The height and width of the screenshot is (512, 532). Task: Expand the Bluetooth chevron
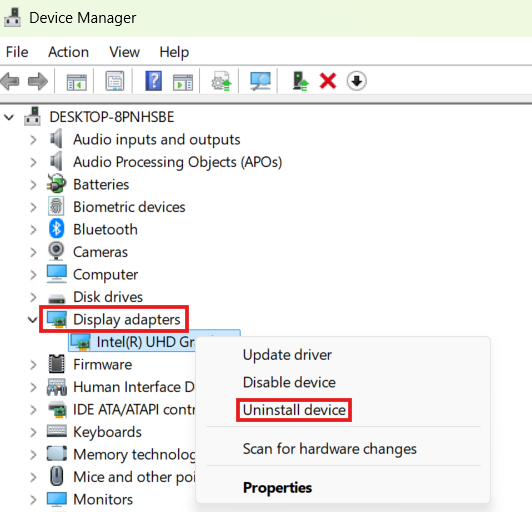coord(33,230)
